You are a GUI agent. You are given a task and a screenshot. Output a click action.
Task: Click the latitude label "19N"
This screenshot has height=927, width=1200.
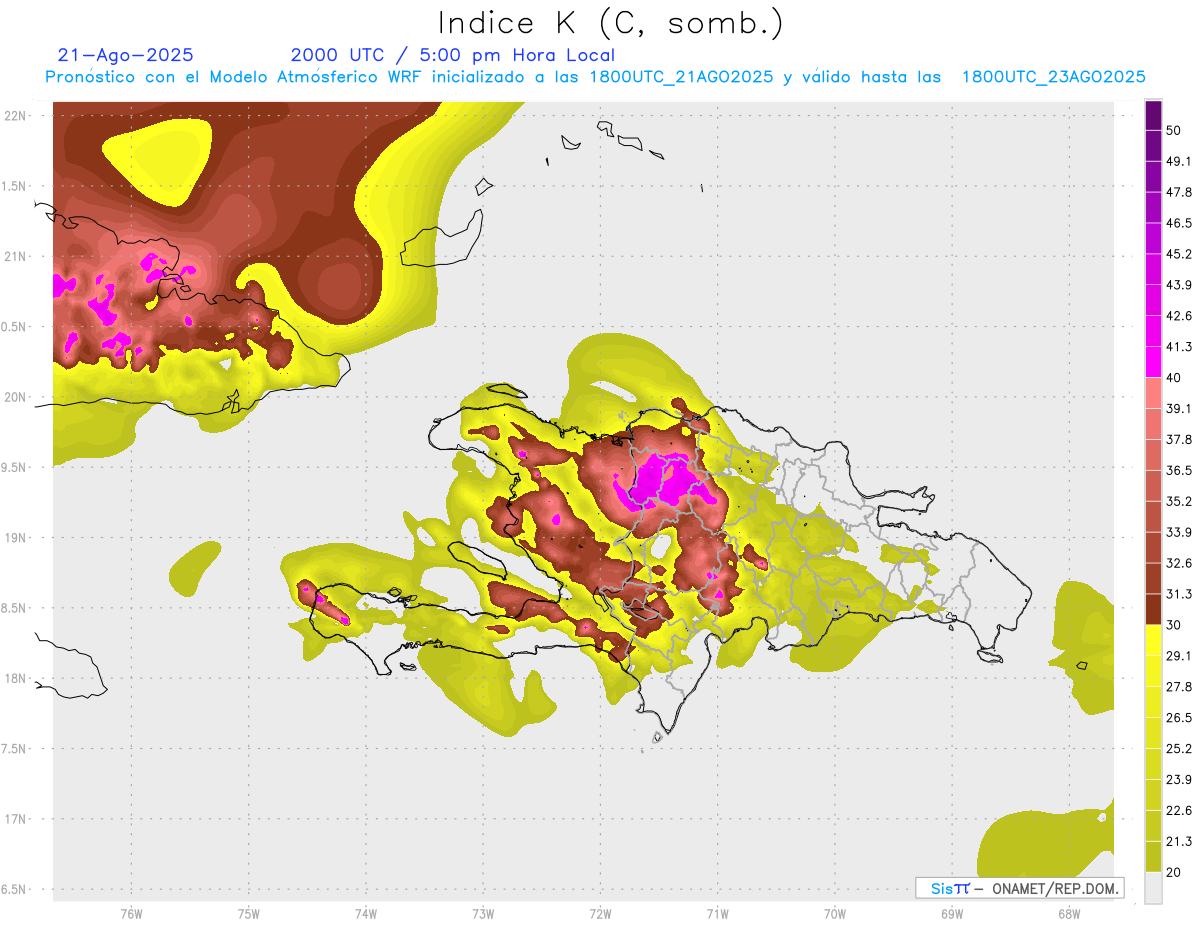[17, 538]
